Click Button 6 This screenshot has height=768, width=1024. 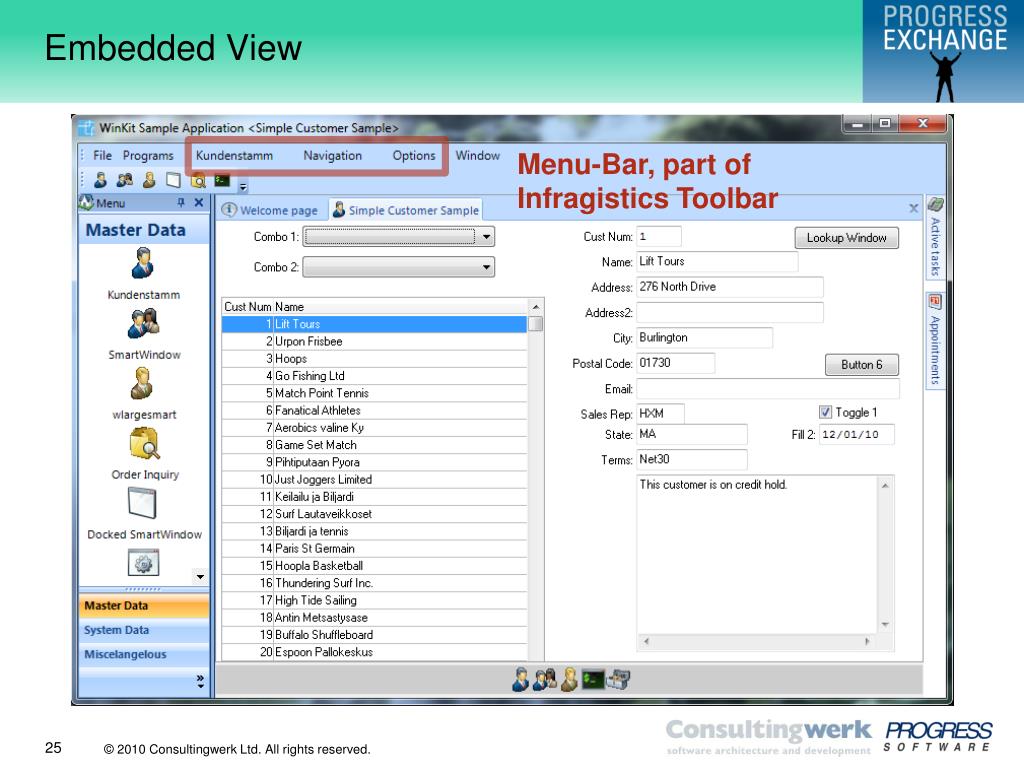point(861,364)
